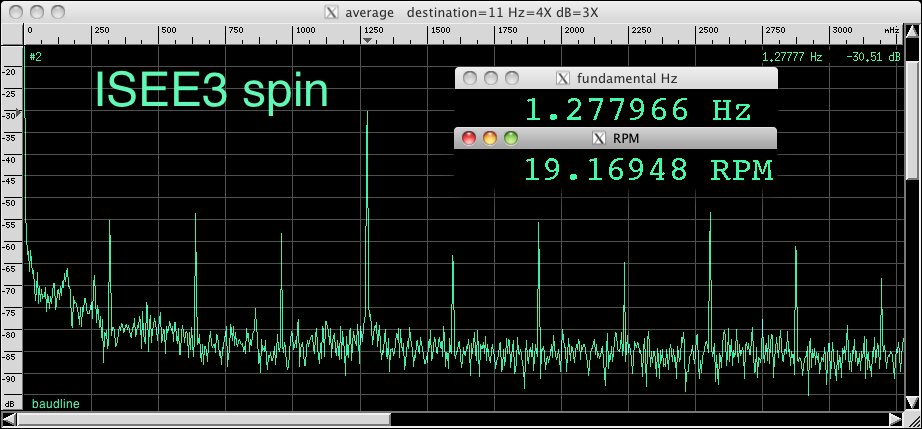922x429 pixels.
Task: Close the average spectrum window
Action: [15, 11]
